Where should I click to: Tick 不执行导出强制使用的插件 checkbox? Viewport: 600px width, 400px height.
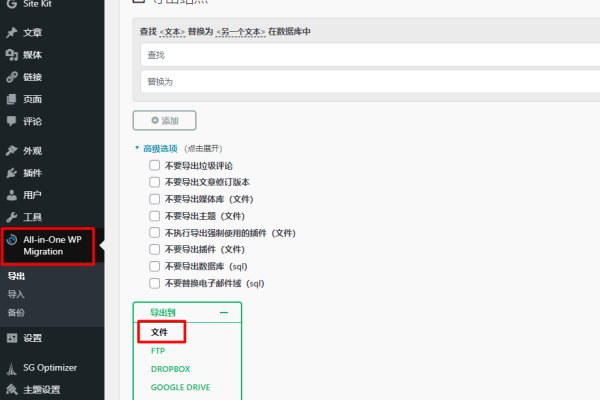click(155, 233)
